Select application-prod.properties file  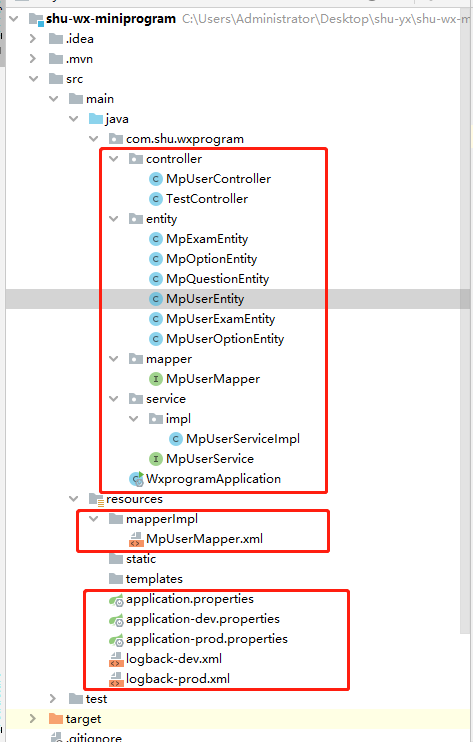207,639
